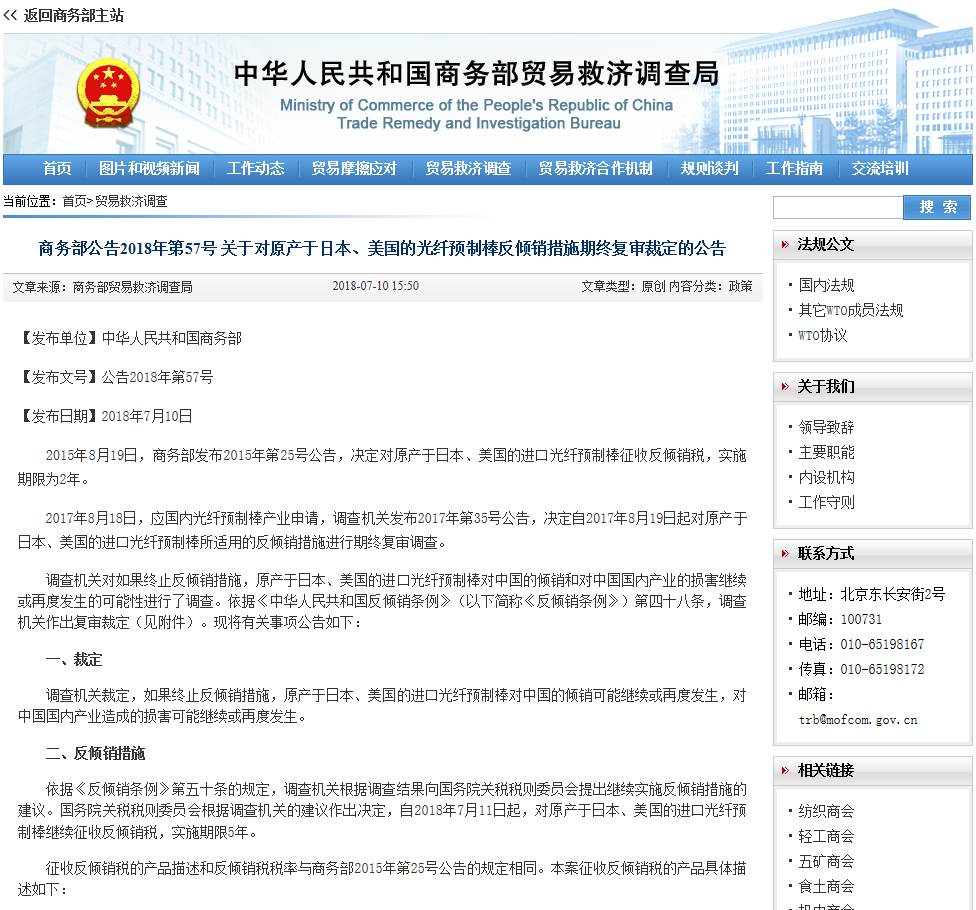
Task: Click the 【发布单位】中华人民共和国商务部 line
Action: click(x=130, y=339)
